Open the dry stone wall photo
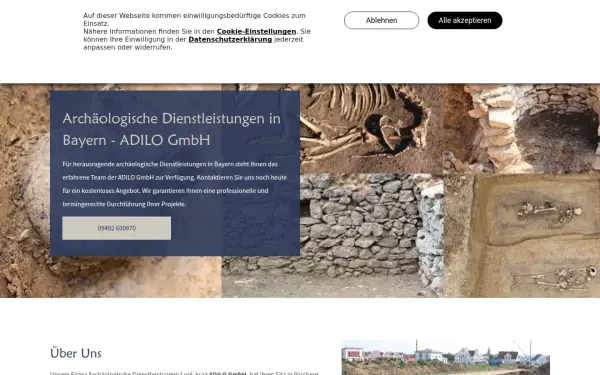The width and height of the screenshot is (600, 375). [333, 236]
